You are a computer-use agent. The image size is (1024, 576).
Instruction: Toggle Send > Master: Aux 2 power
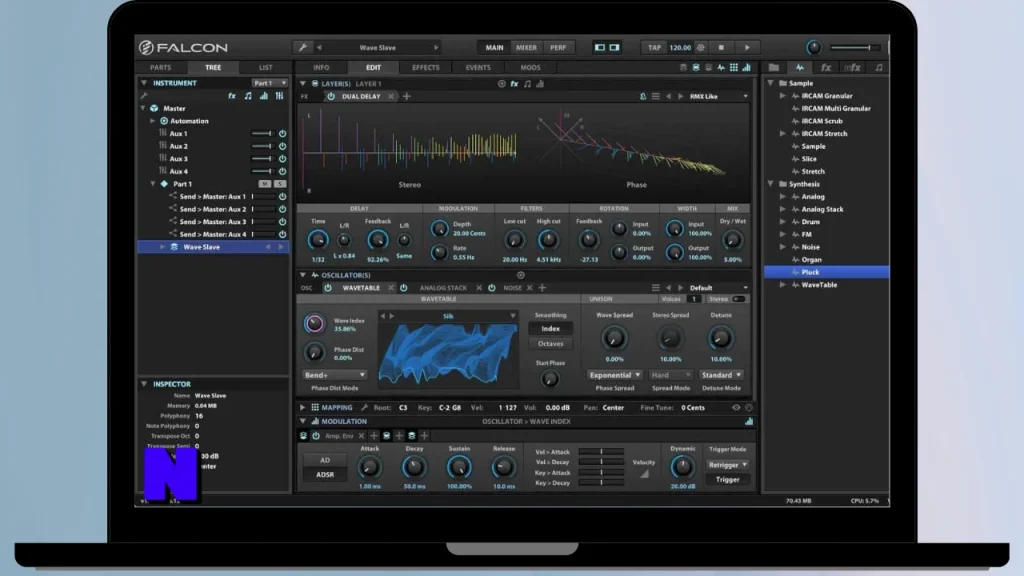[282, 209]
